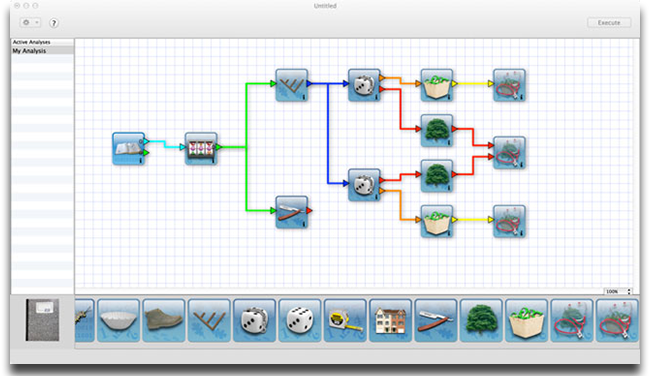This screenshot has height=376, width=650.
Task: Click the green output port of book node
Action: (x=146, y=153)
